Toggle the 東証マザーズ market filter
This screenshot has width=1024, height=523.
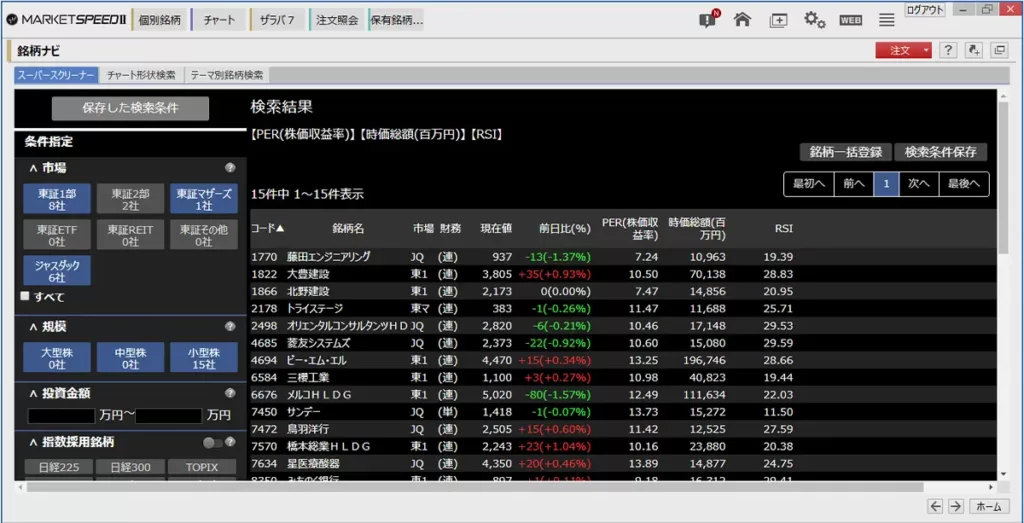204,199
